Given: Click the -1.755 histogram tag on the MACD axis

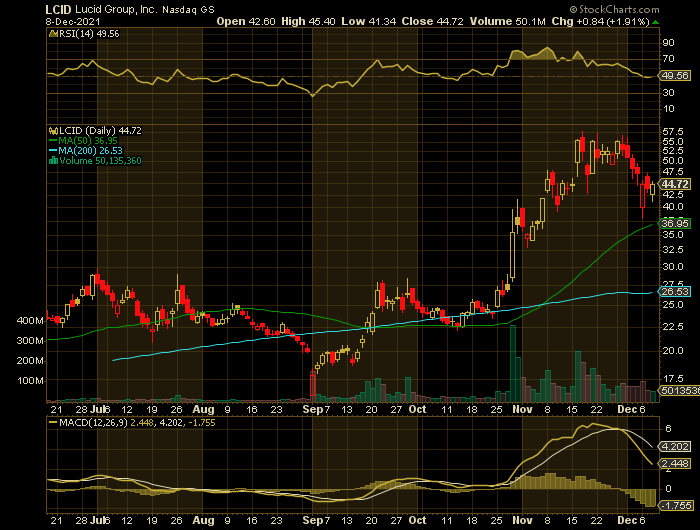Looking at the screenshot, I should click(x=676, y=505).
